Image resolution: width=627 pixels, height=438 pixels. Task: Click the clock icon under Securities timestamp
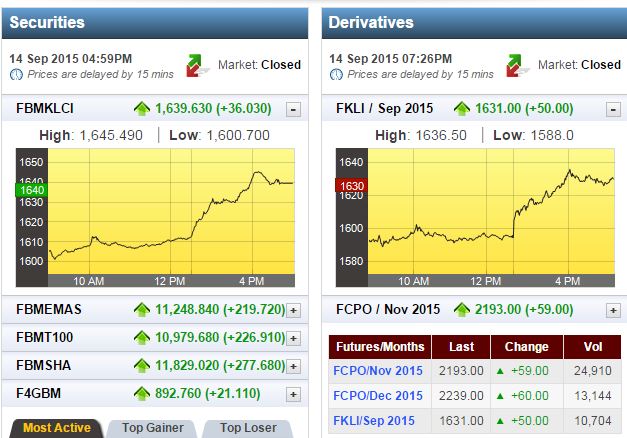click(x=16, y=75)
